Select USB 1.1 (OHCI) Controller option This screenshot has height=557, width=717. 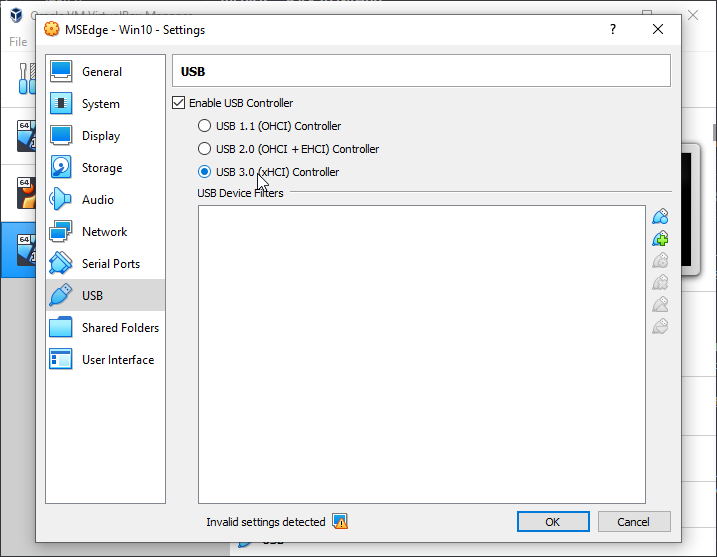point(205,126)
